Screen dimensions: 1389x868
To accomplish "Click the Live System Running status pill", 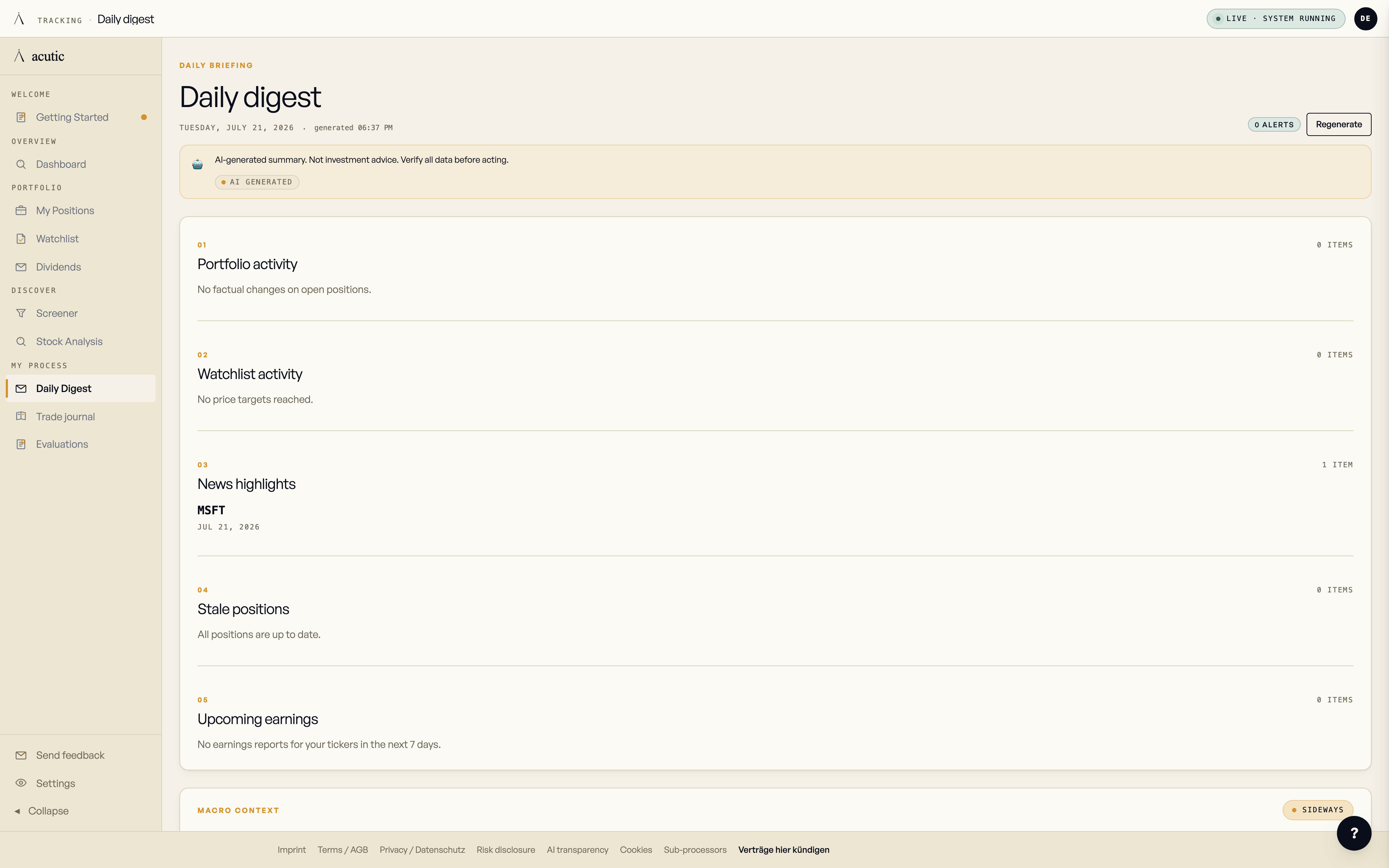I will [x=1275, y=18].
